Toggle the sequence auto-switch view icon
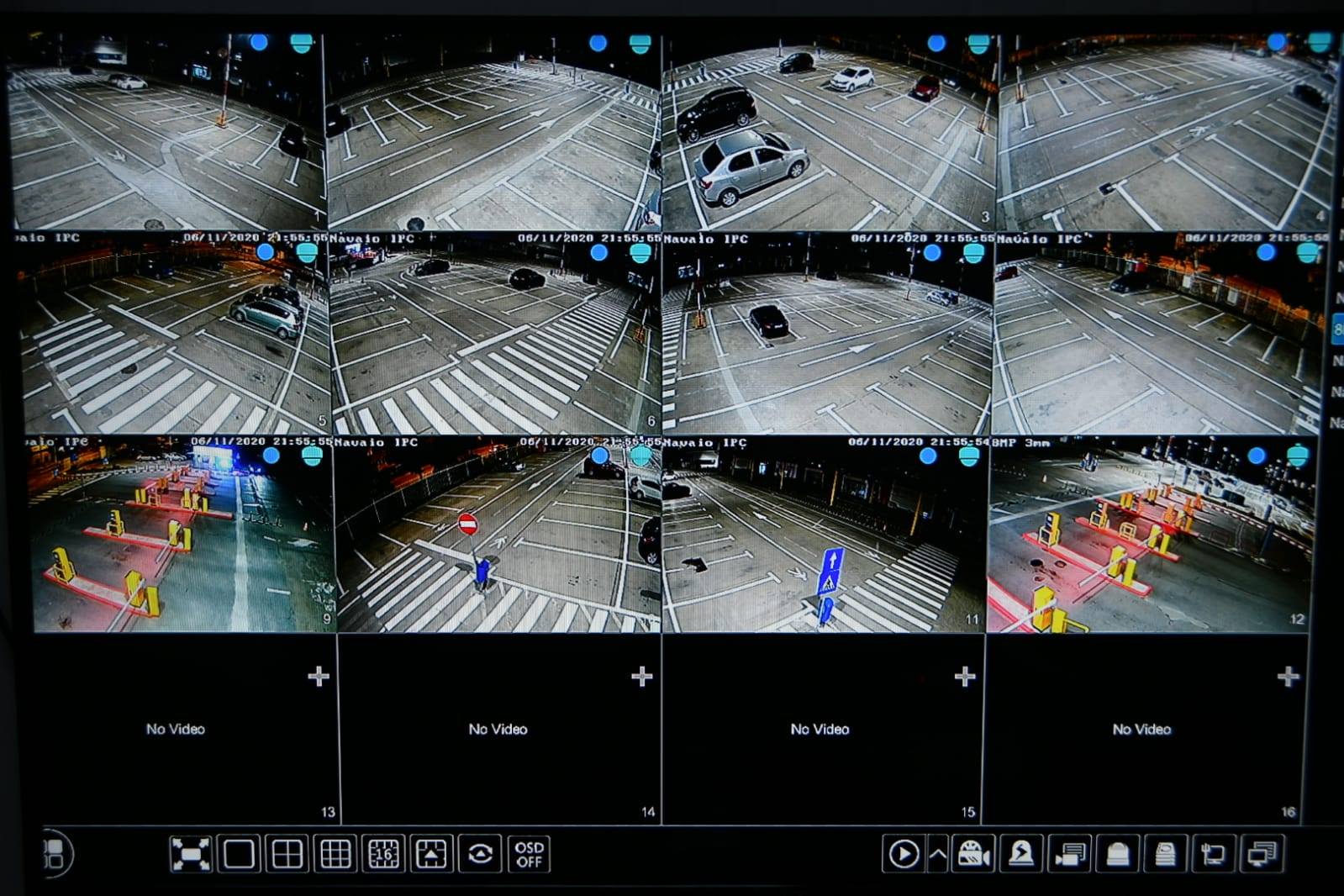 481,855
